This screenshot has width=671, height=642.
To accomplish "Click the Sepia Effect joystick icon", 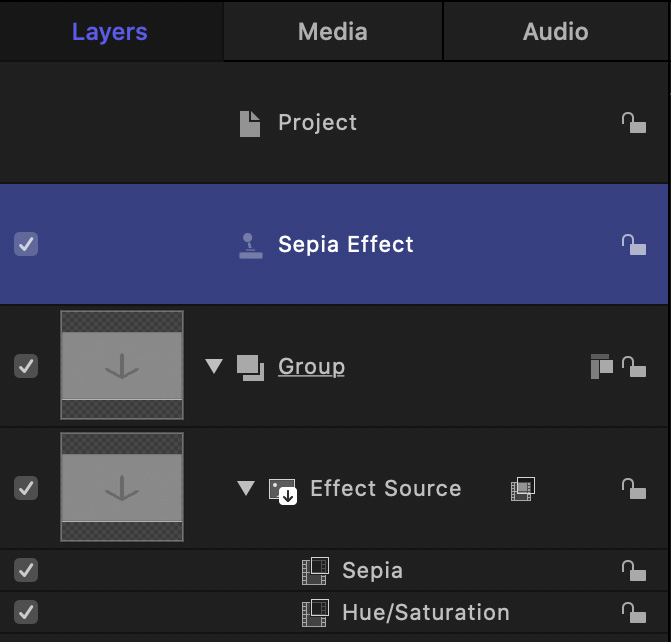I will (251, 245).
